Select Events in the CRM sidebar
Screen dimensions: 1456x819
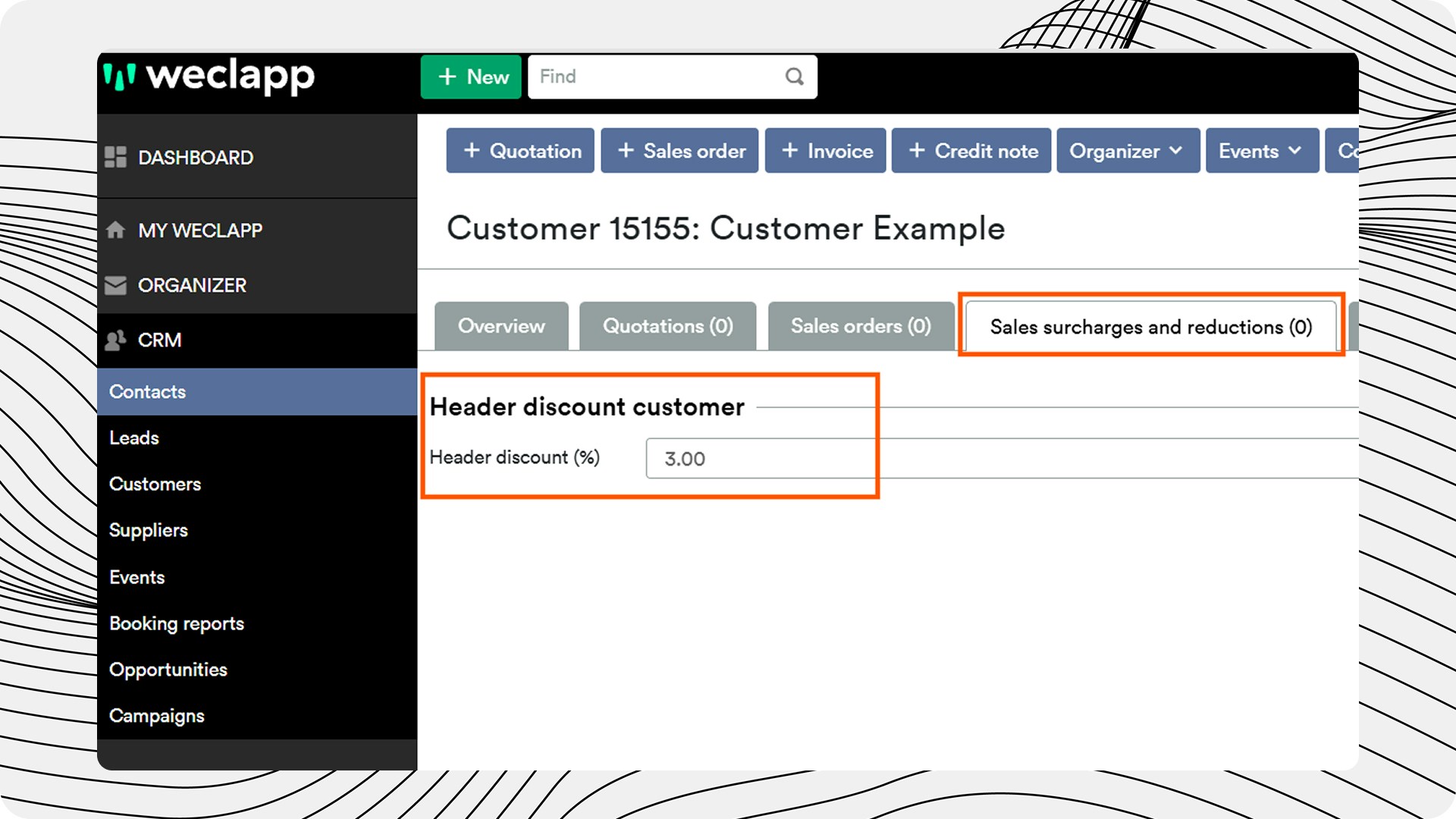click(257, 577)
